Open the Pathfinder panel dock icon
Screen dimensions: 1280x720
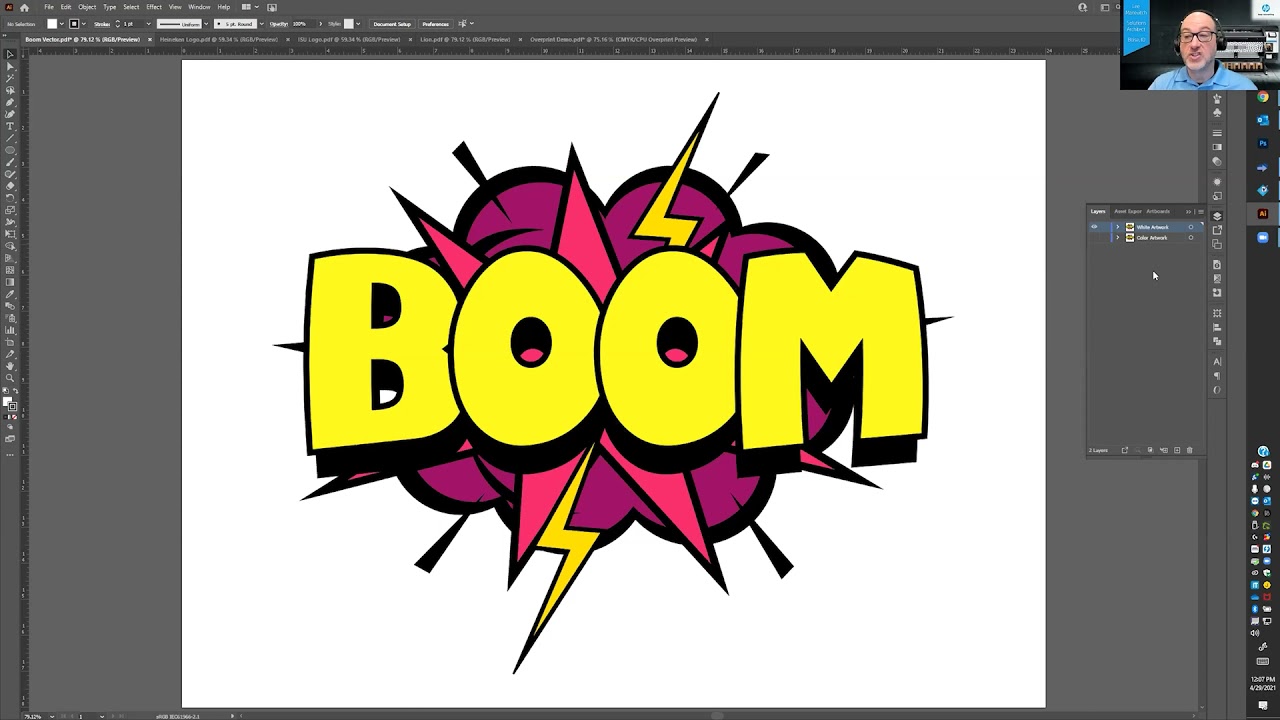coord(1217,341)
